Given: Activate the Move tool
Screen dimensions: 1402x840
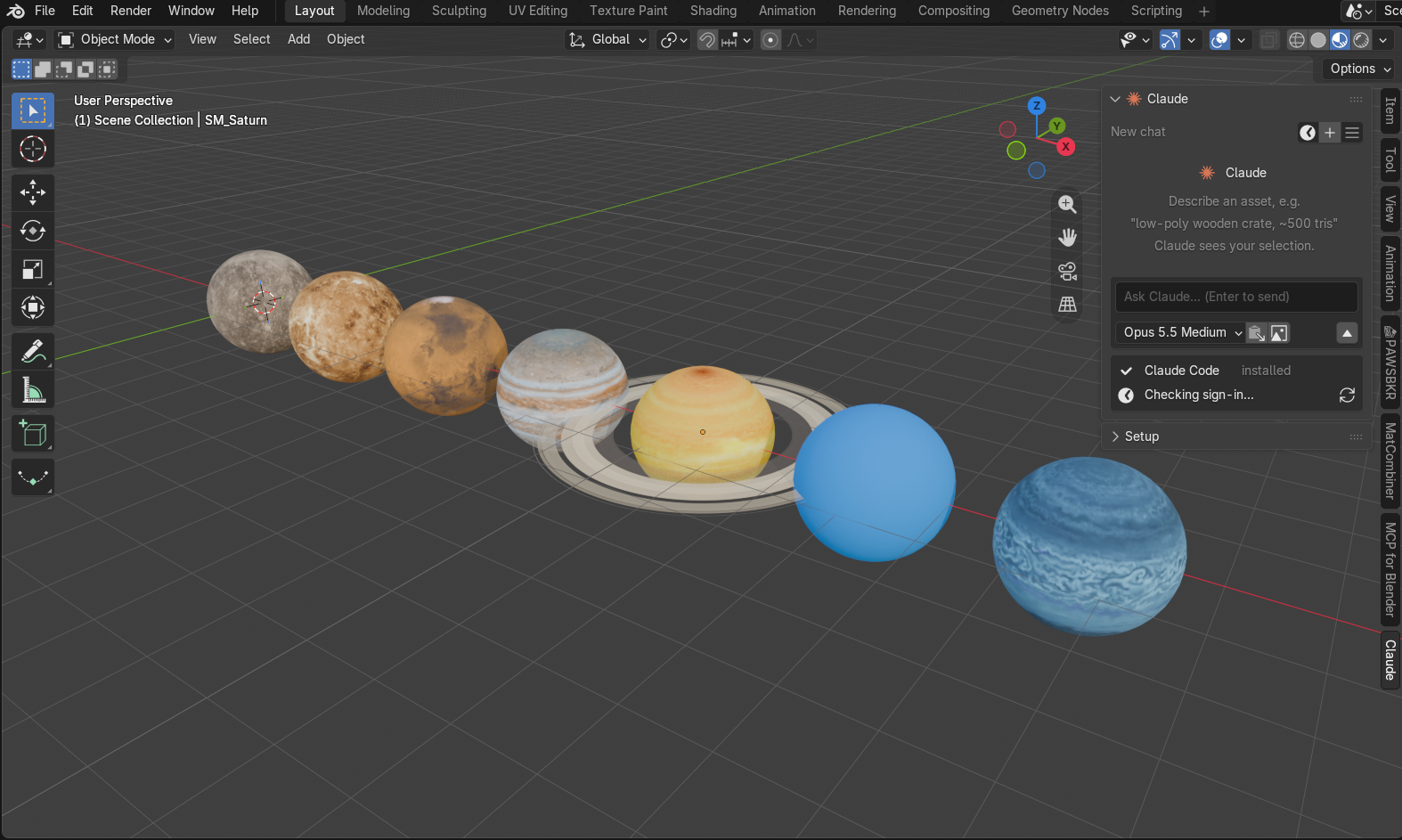Looking at the screenshot, I should pyautogui.click(x=33, y=192).
